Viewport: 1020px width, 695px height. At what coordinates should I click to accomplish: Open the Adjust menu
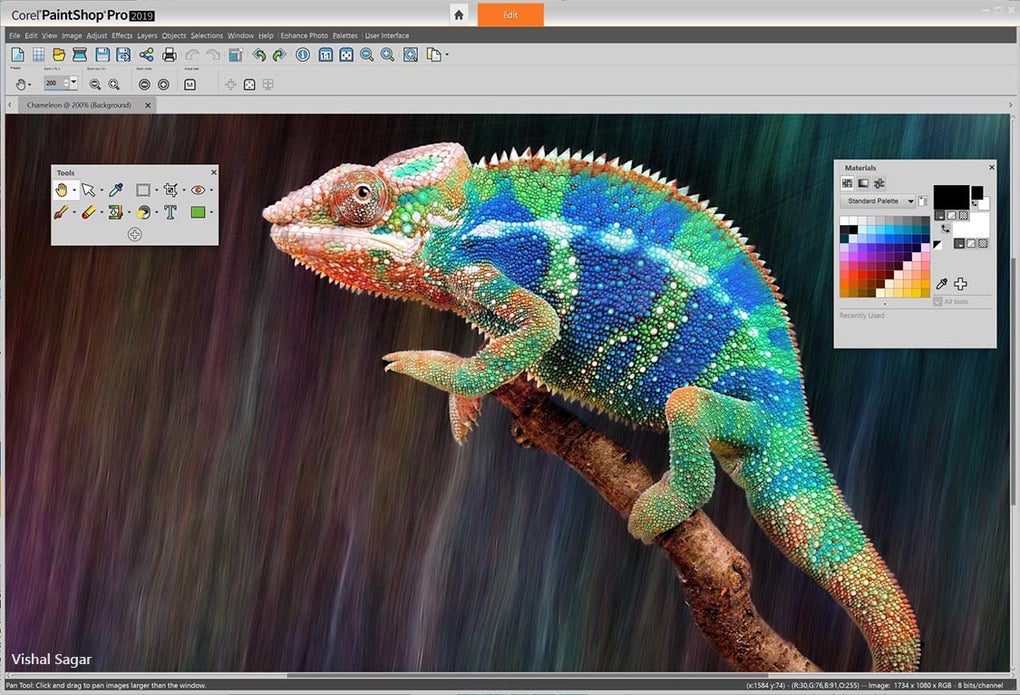point(97,35)
